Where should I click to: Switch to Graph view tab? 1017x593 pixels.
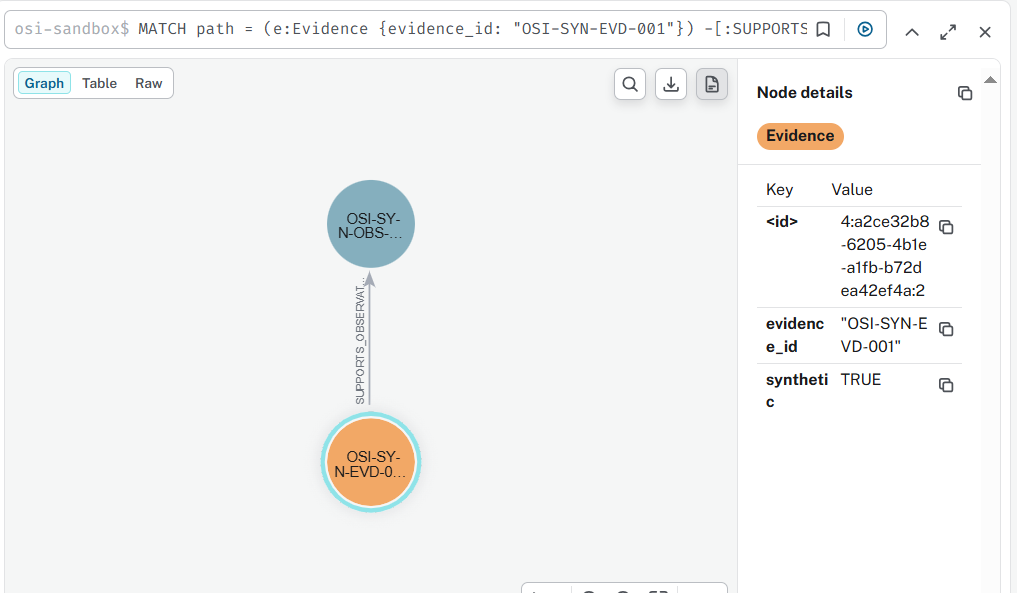tap(44, 83)
